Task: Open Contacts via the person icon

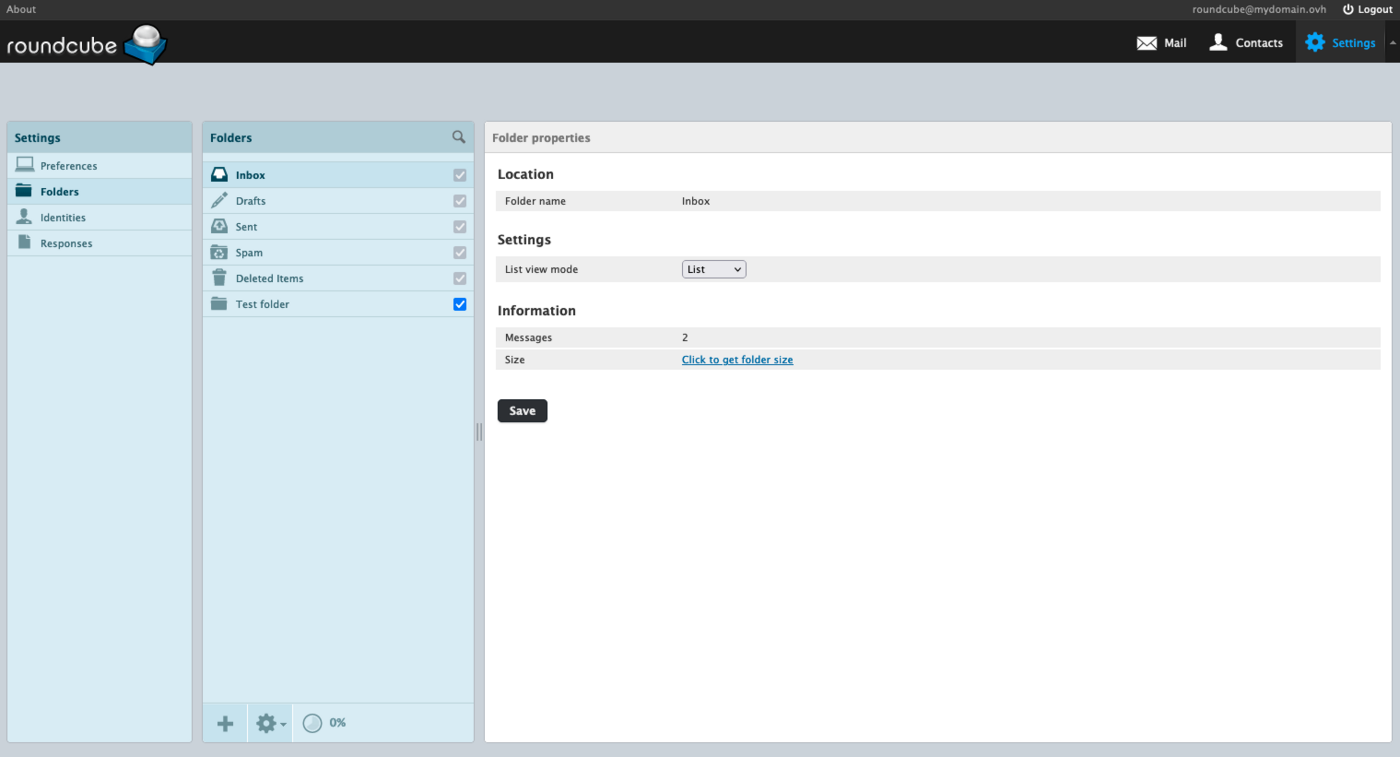Action: coord(1218,43)
